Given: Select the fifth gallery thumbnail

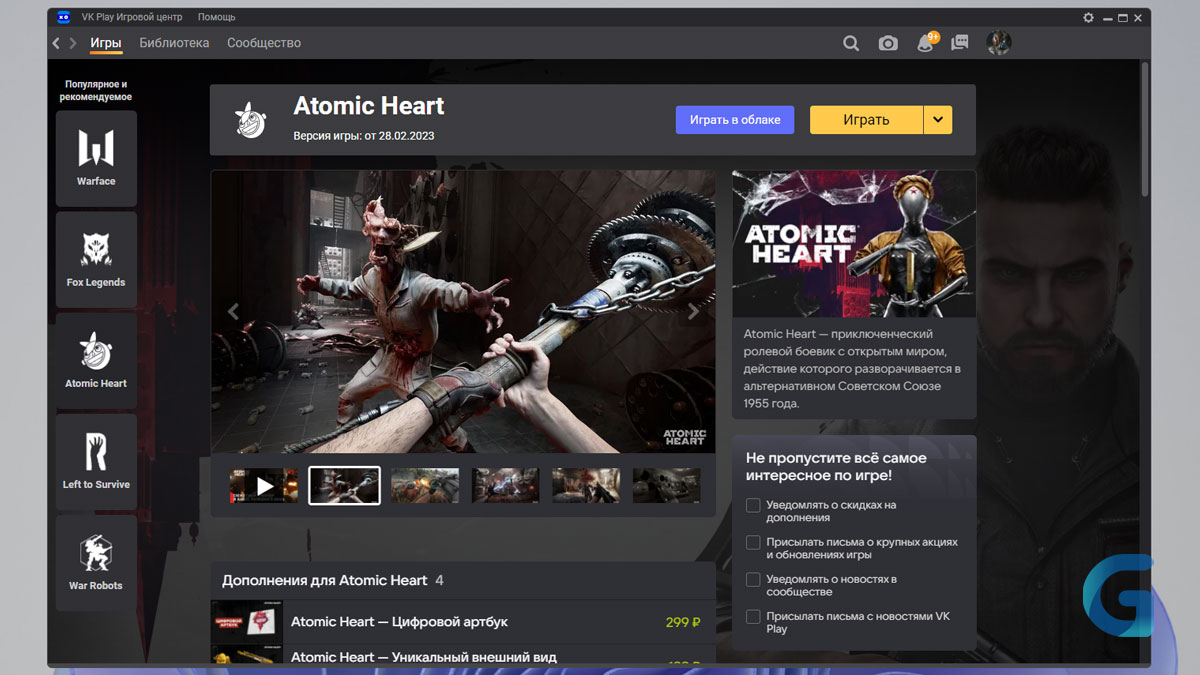Looking at the screenshot, I should 586,486.
